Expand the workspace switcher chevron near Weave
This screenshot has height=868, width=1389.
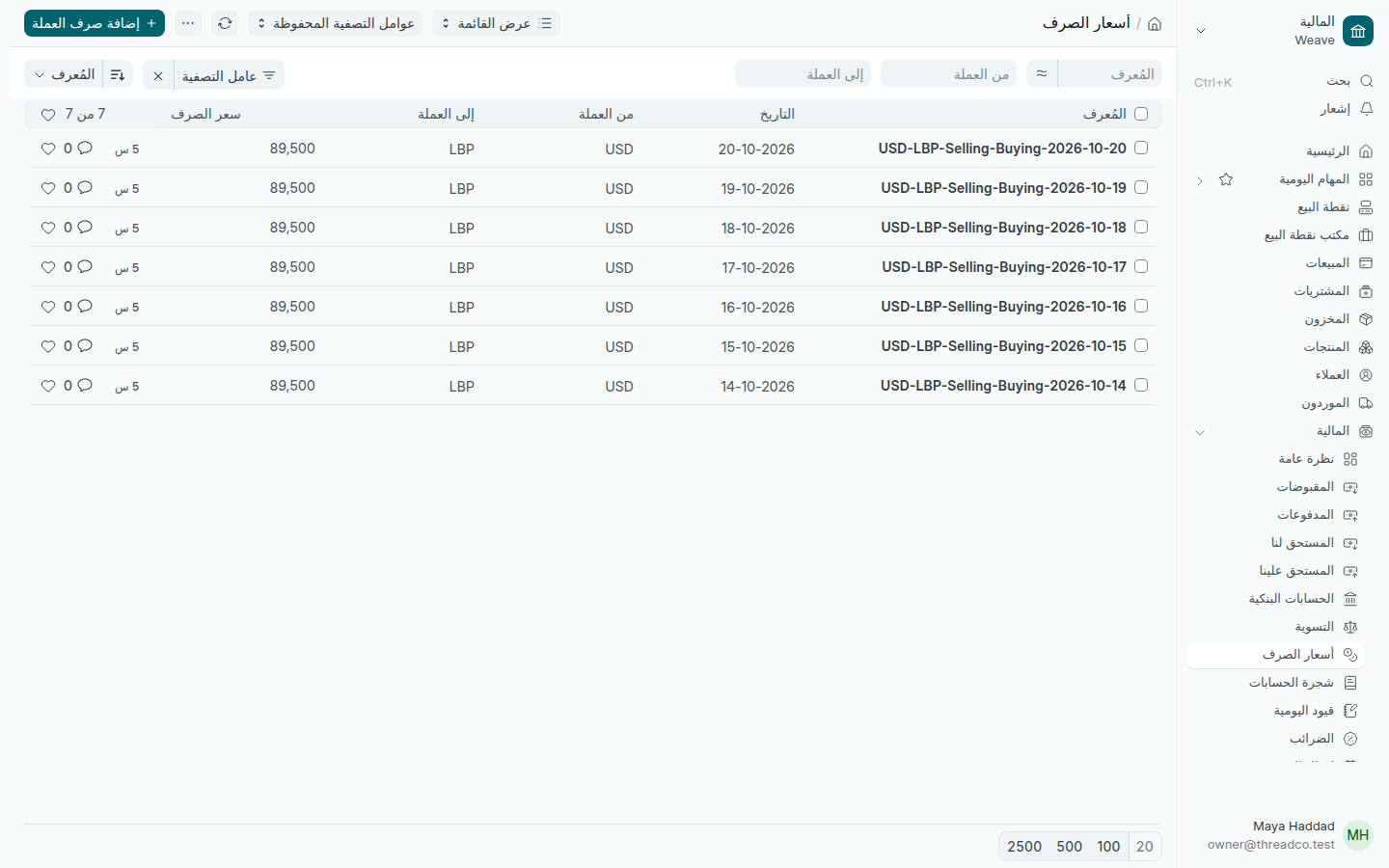1201,31
